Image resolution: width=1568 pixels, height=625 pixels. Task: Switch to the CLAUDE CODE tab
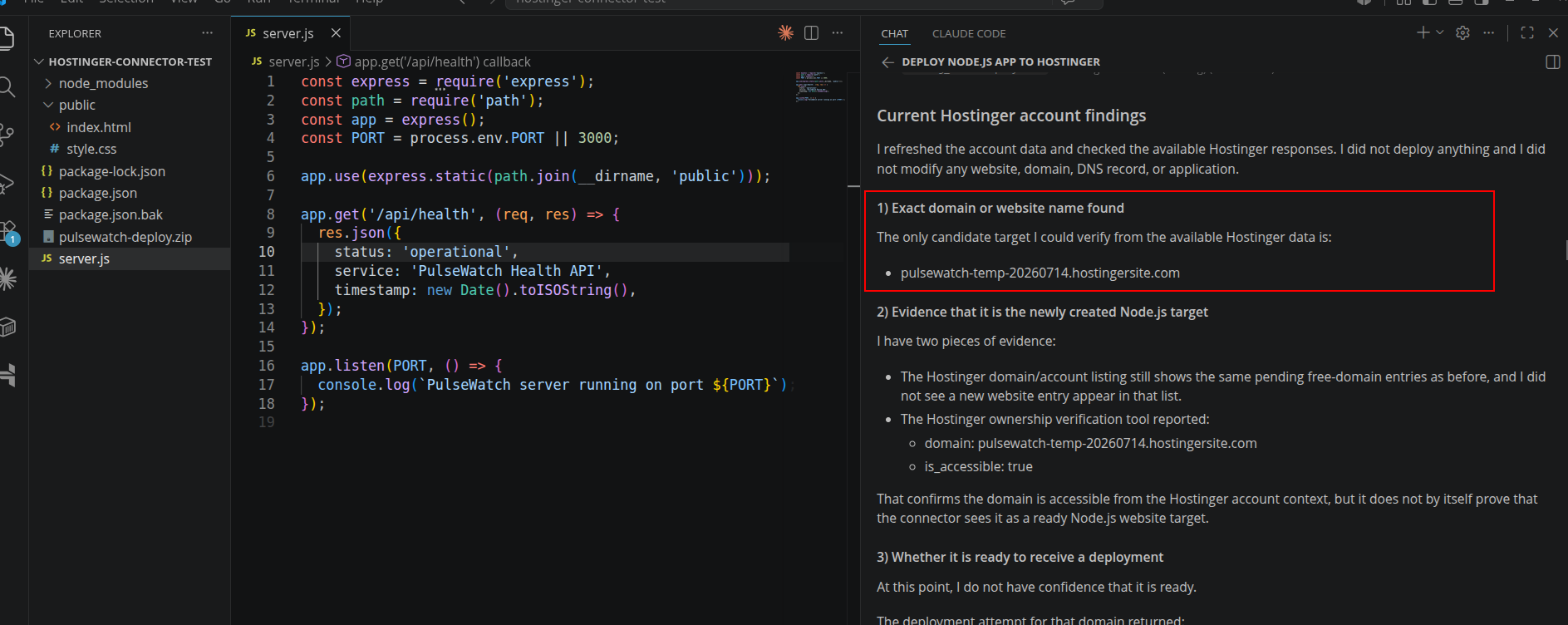coord(969,34)
